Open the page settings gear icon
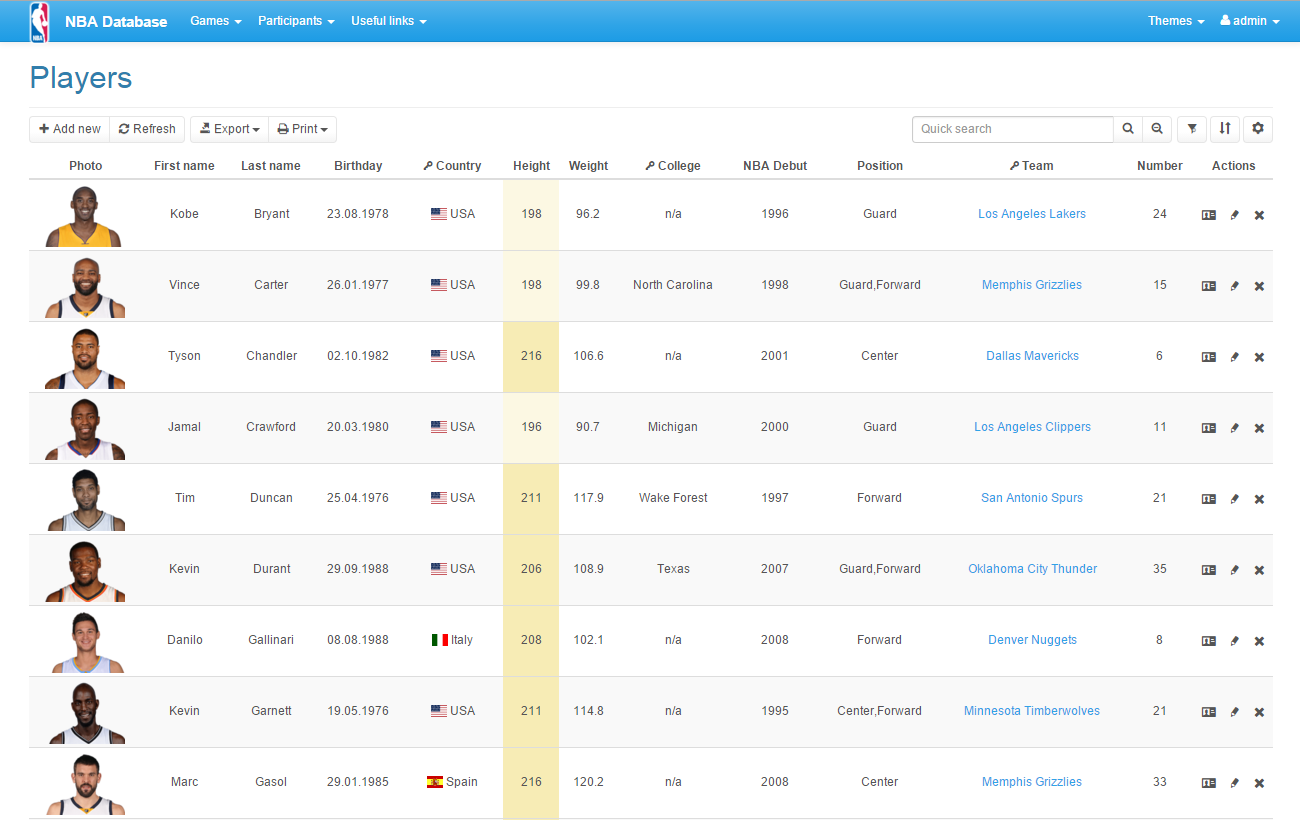Viewport: 1300px width, 820px height. click(x=1258, y=129)
